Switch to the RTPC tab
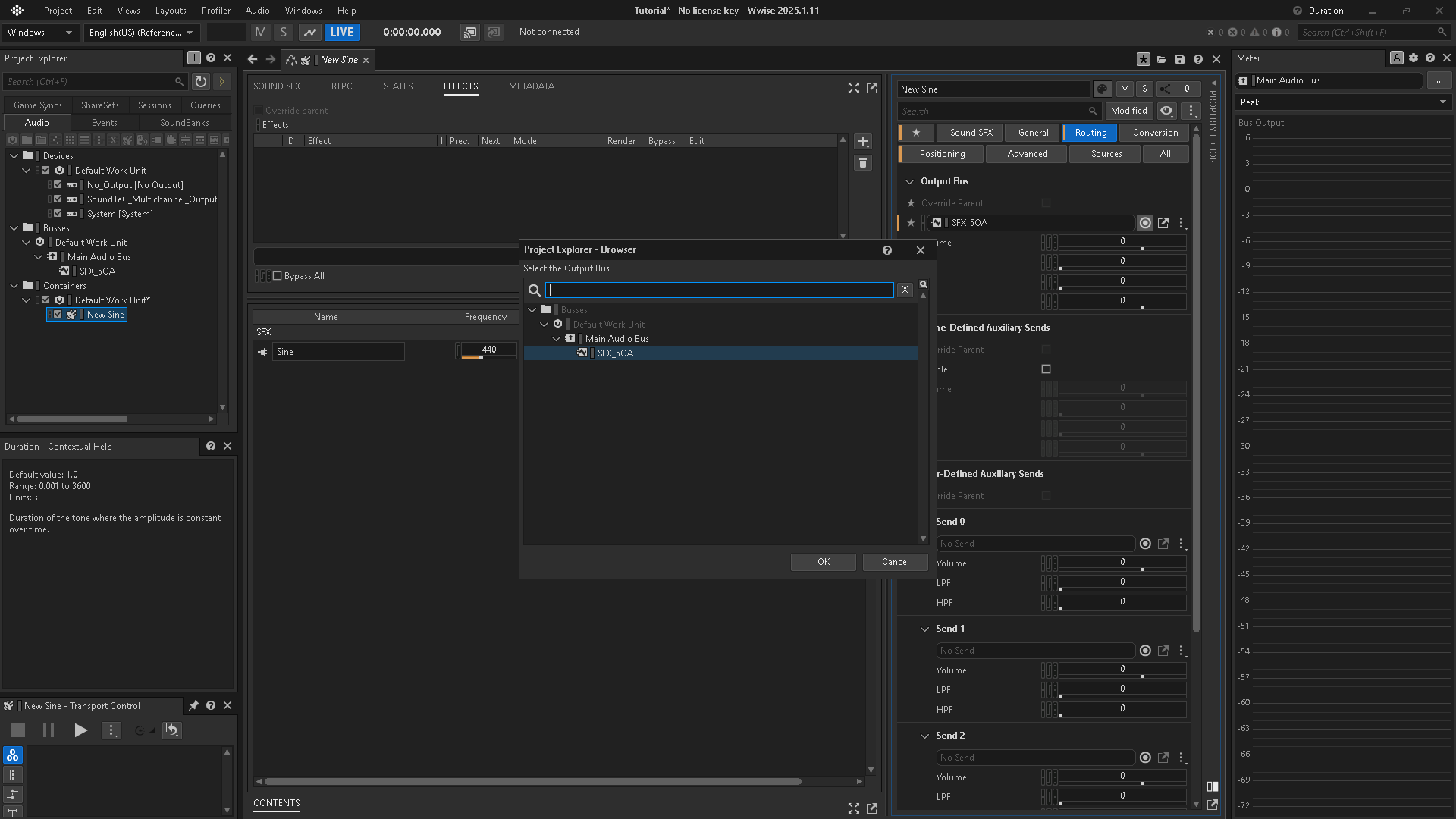Screen dimensions: 1456x819 tap(342, 86)
